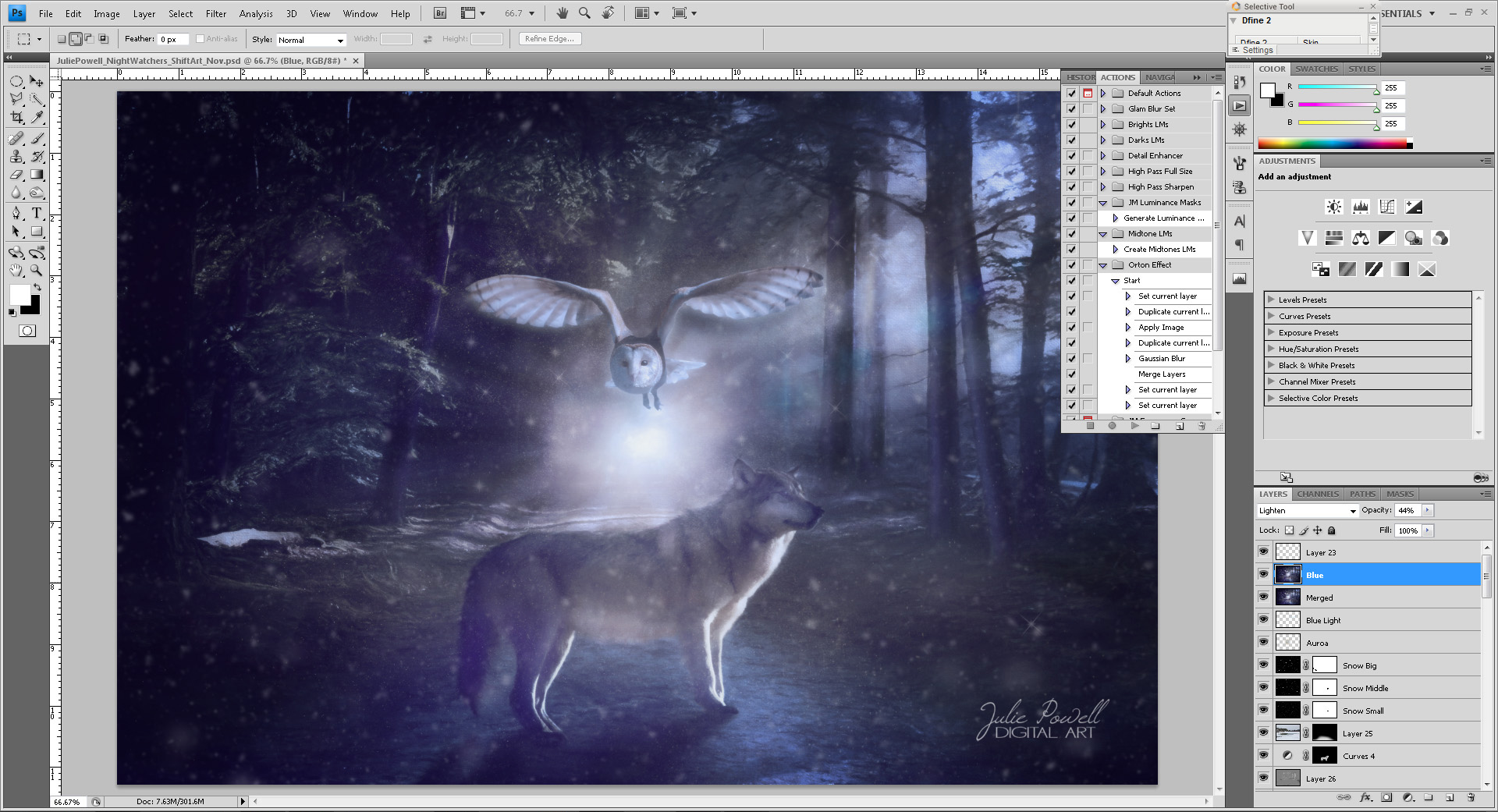
Task: Hide the Blue layer visibility eye
Action: tap(1264, 574)
